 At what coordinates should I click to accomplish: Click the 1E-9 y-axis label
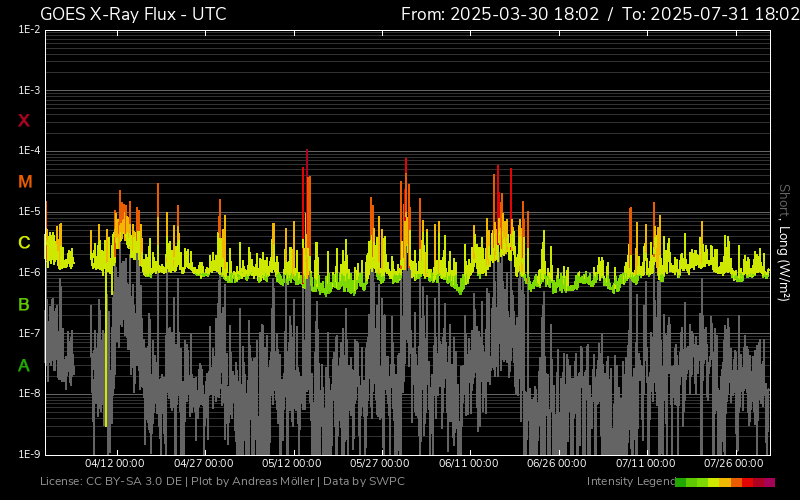[x=29, y=454]
